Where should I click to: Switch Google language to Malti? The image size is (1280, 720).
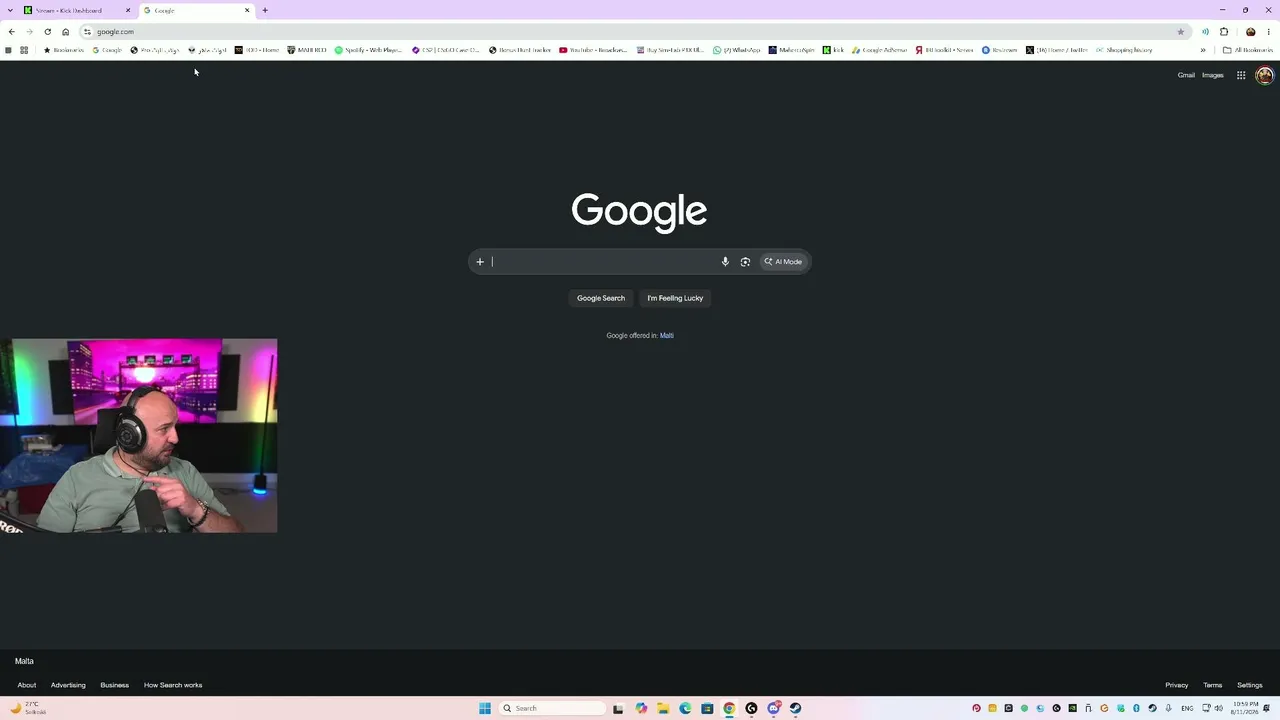tap(667, 336)
